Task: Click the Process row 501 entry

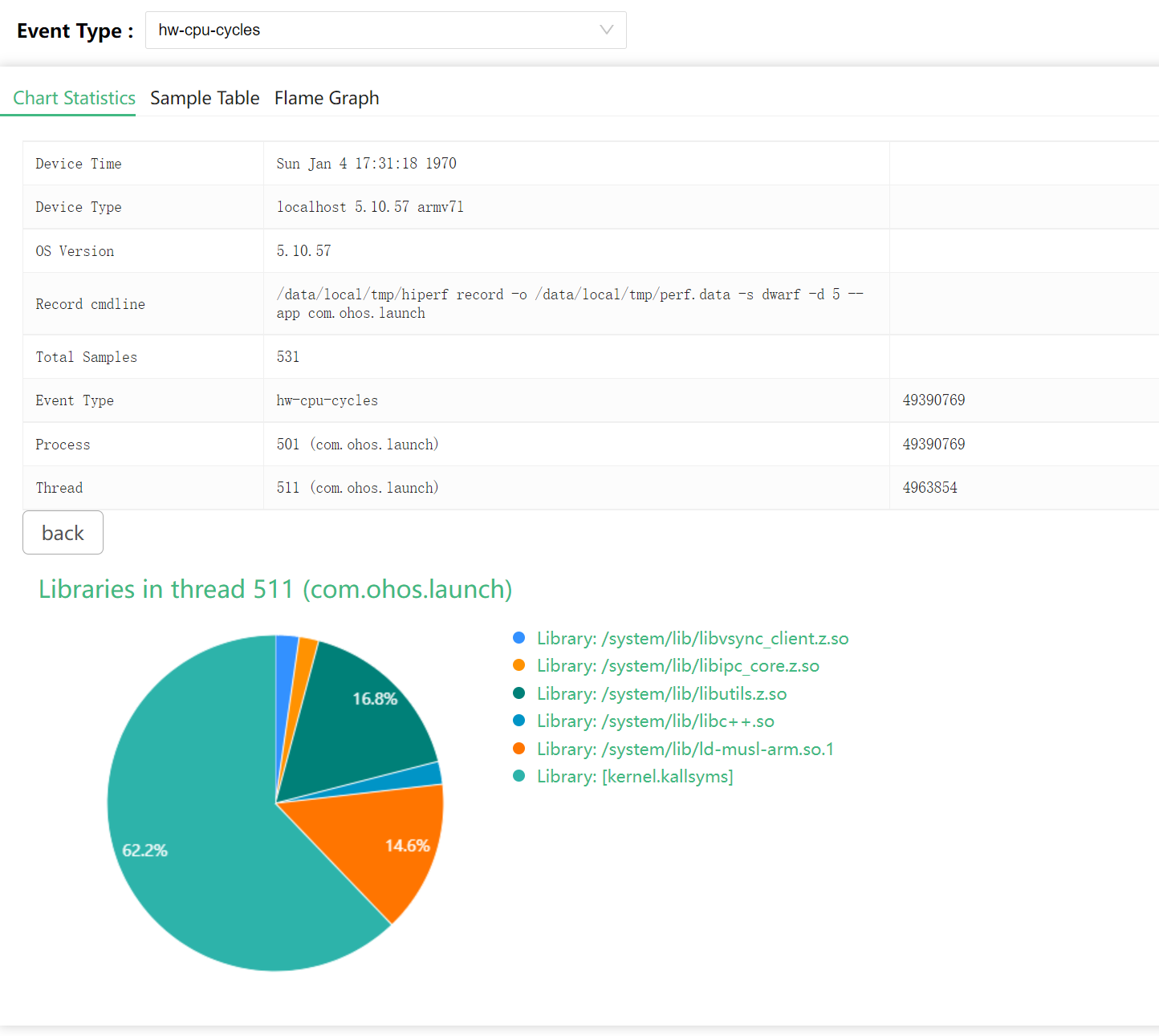Action: tap(357, 445)
